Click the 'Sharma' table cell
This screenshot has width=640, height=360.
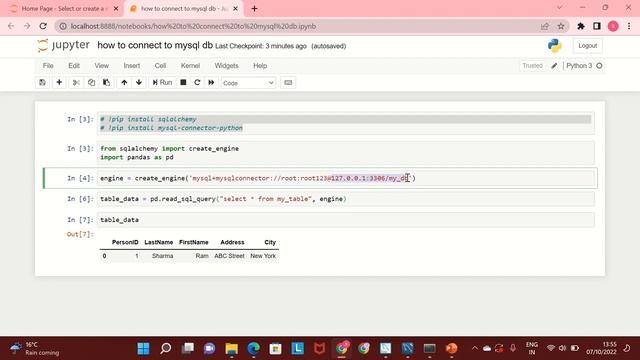(162, 256)
